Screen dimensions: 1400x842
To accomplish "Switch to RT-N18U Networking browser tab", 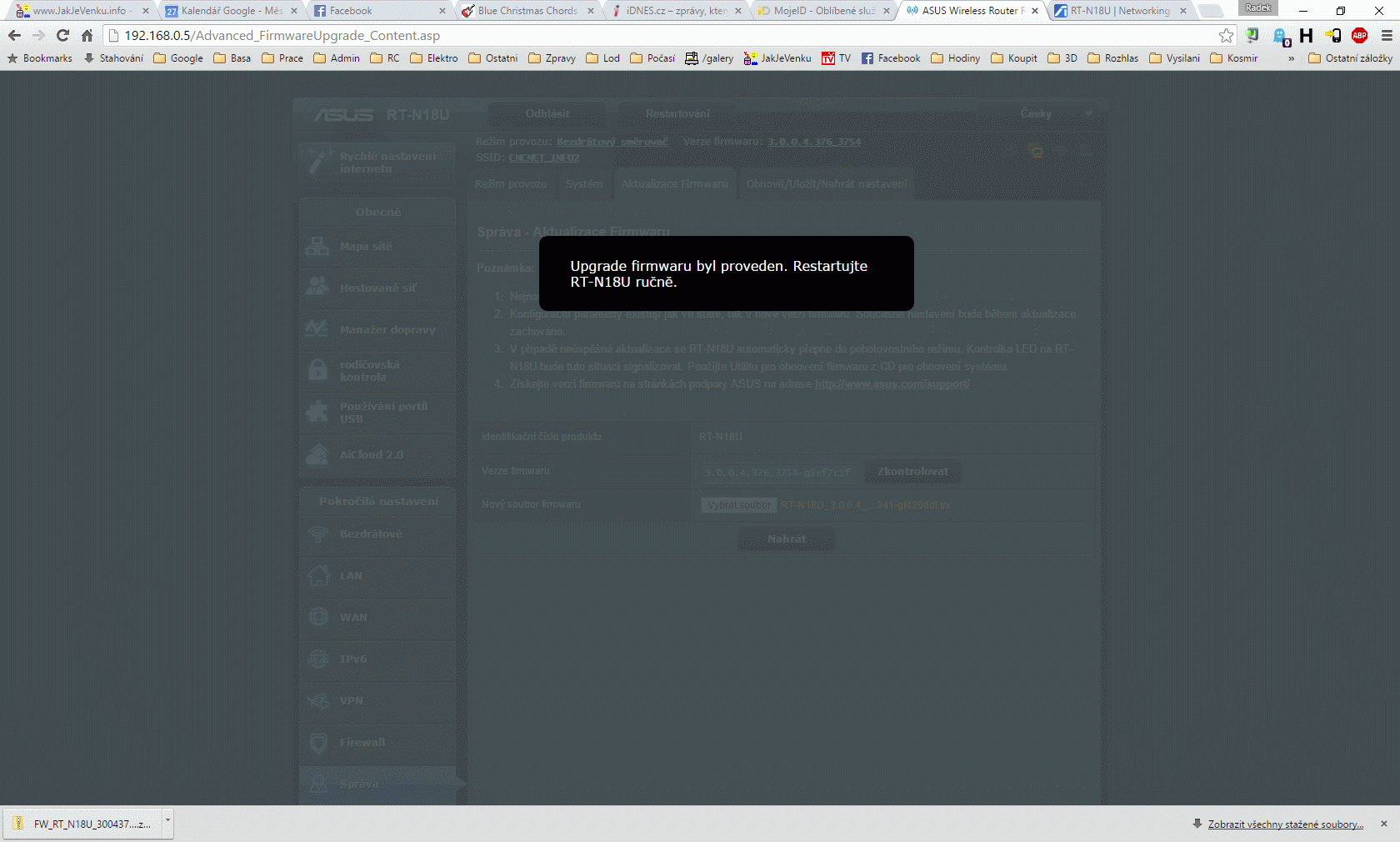I will pos(1119,11).
